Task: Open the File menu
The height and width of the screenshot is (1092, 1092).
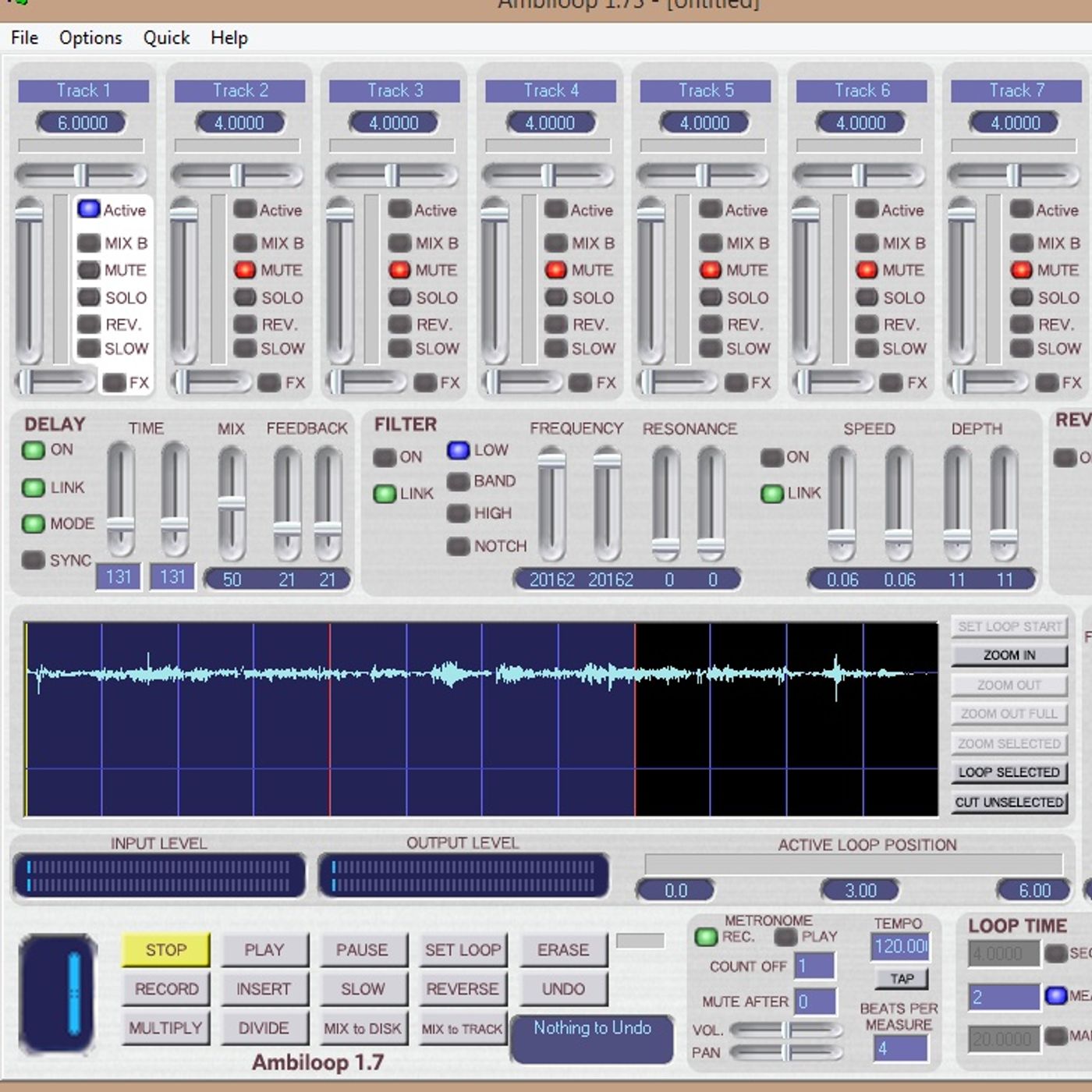Action: tap(24, 37)
